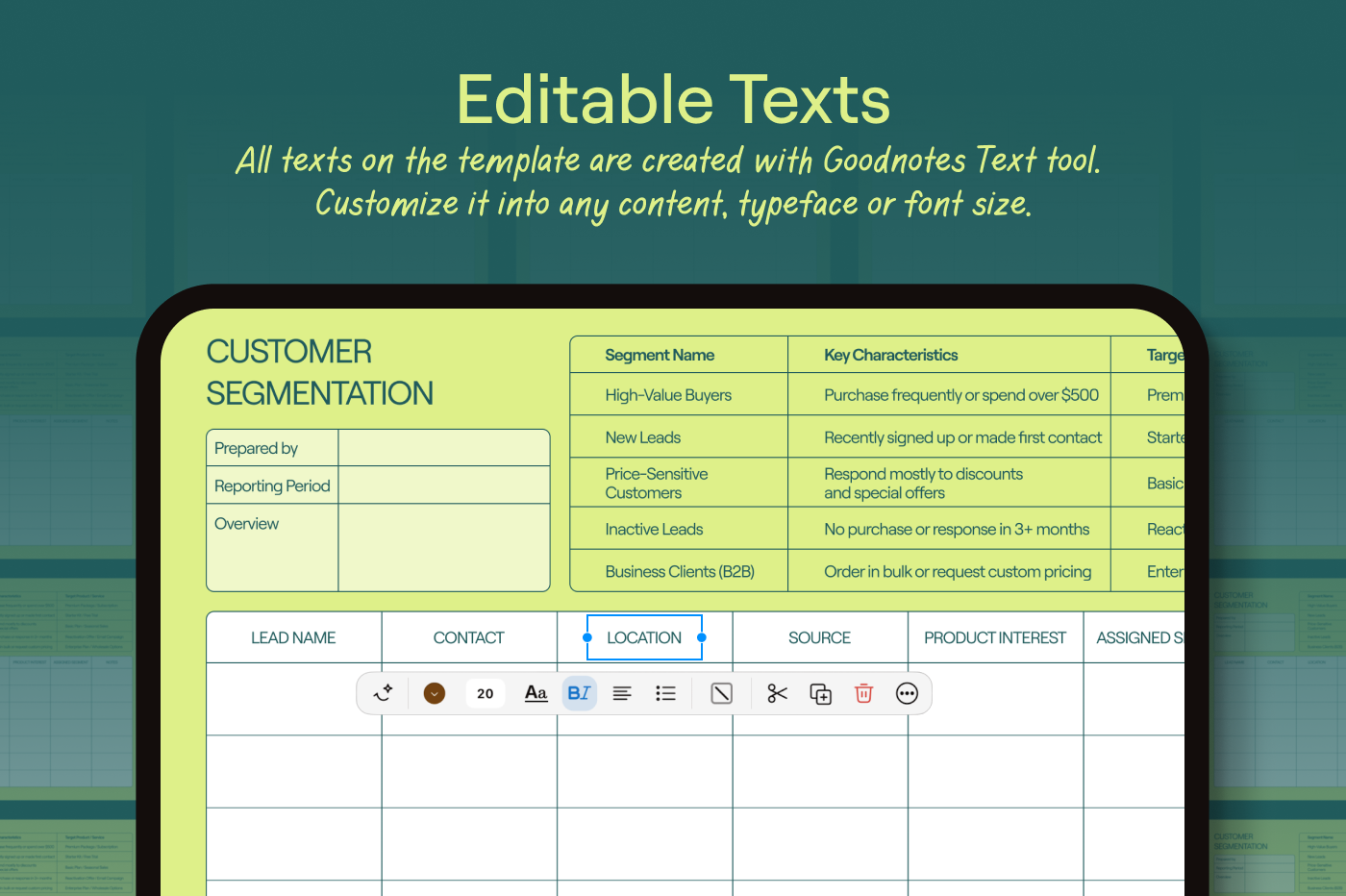Click the font size 20 field
Image resolution: width=1346 pixels, height=896 pixels.
[x=486, y=693]
